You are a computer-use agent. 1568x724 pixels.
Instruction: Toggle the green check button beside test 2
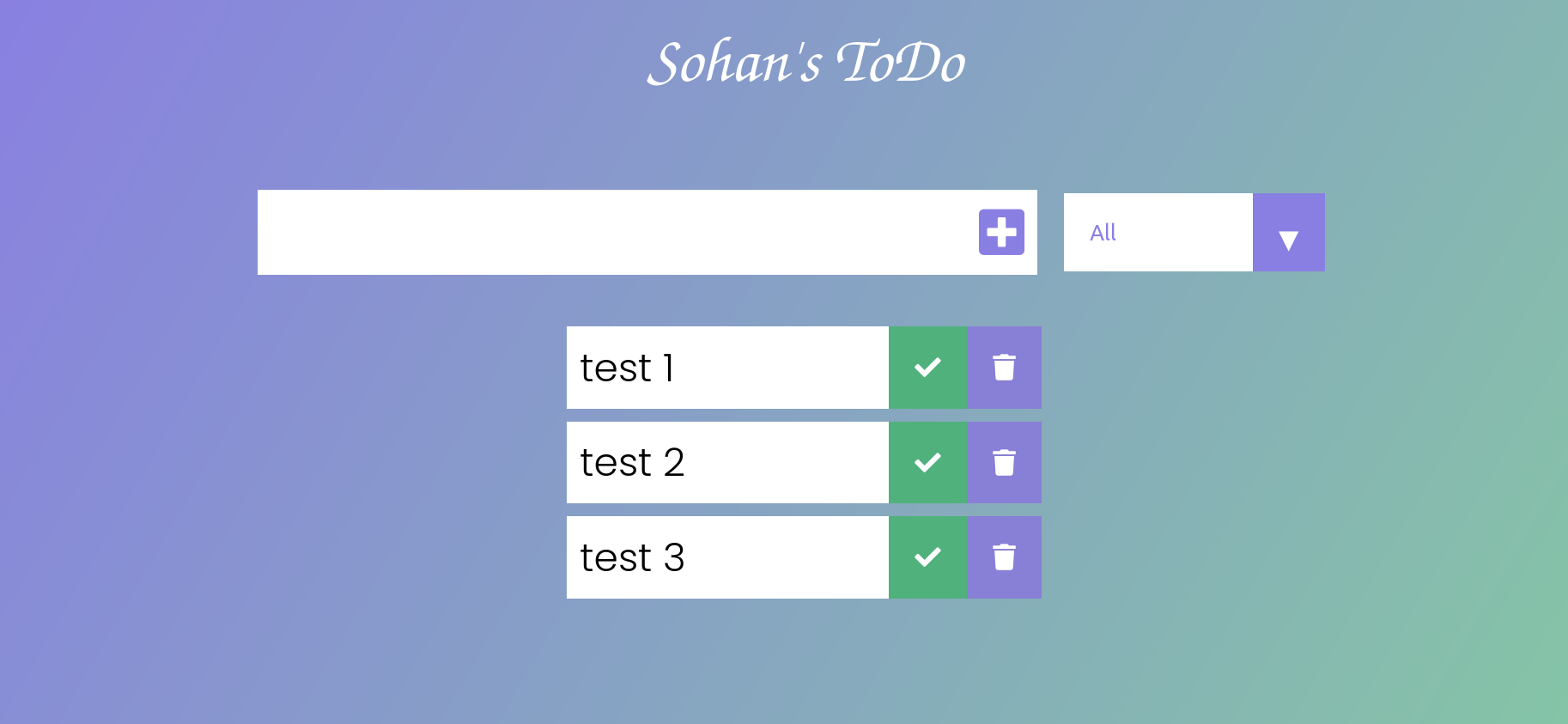pos(927,463)
